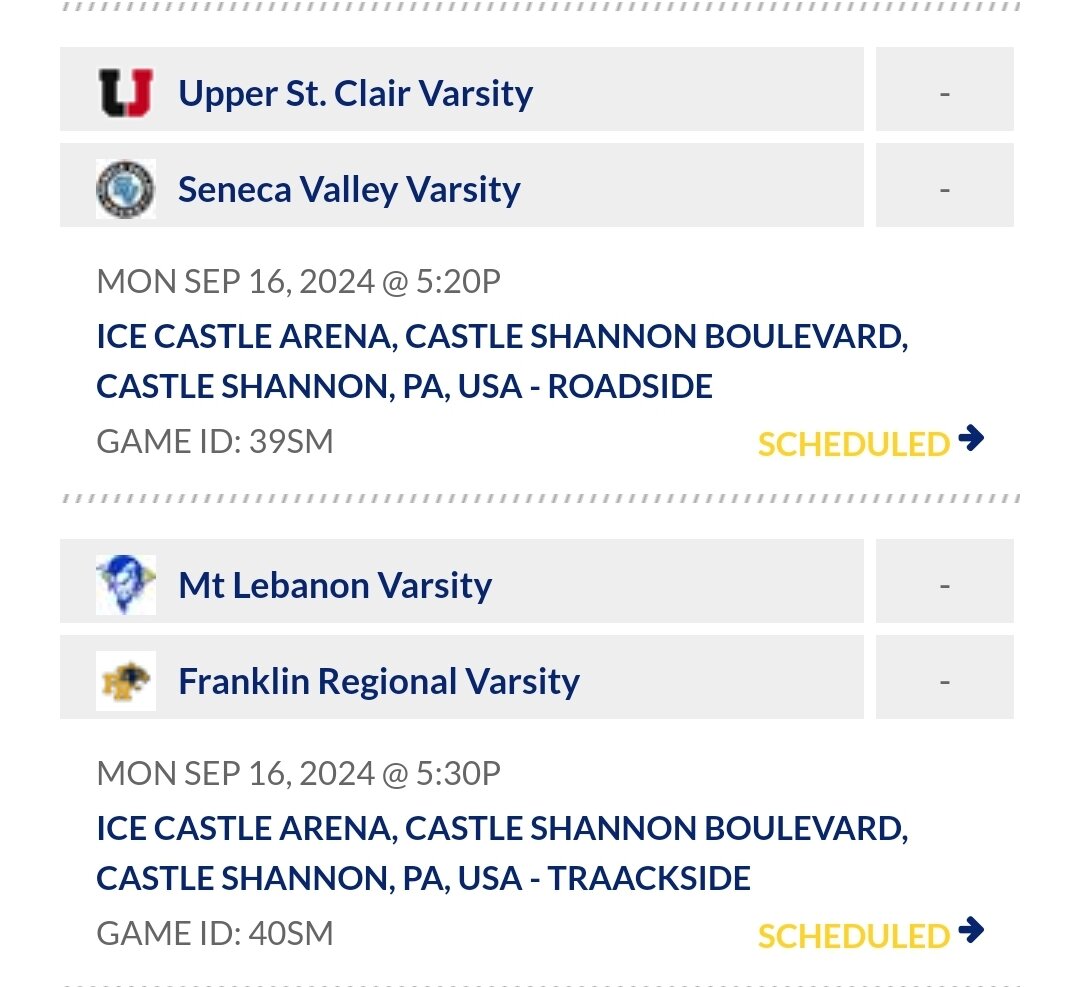Select Mt Lebanon score box
The height and width of the screenshot is (987, 1080).
pos(944,581)
